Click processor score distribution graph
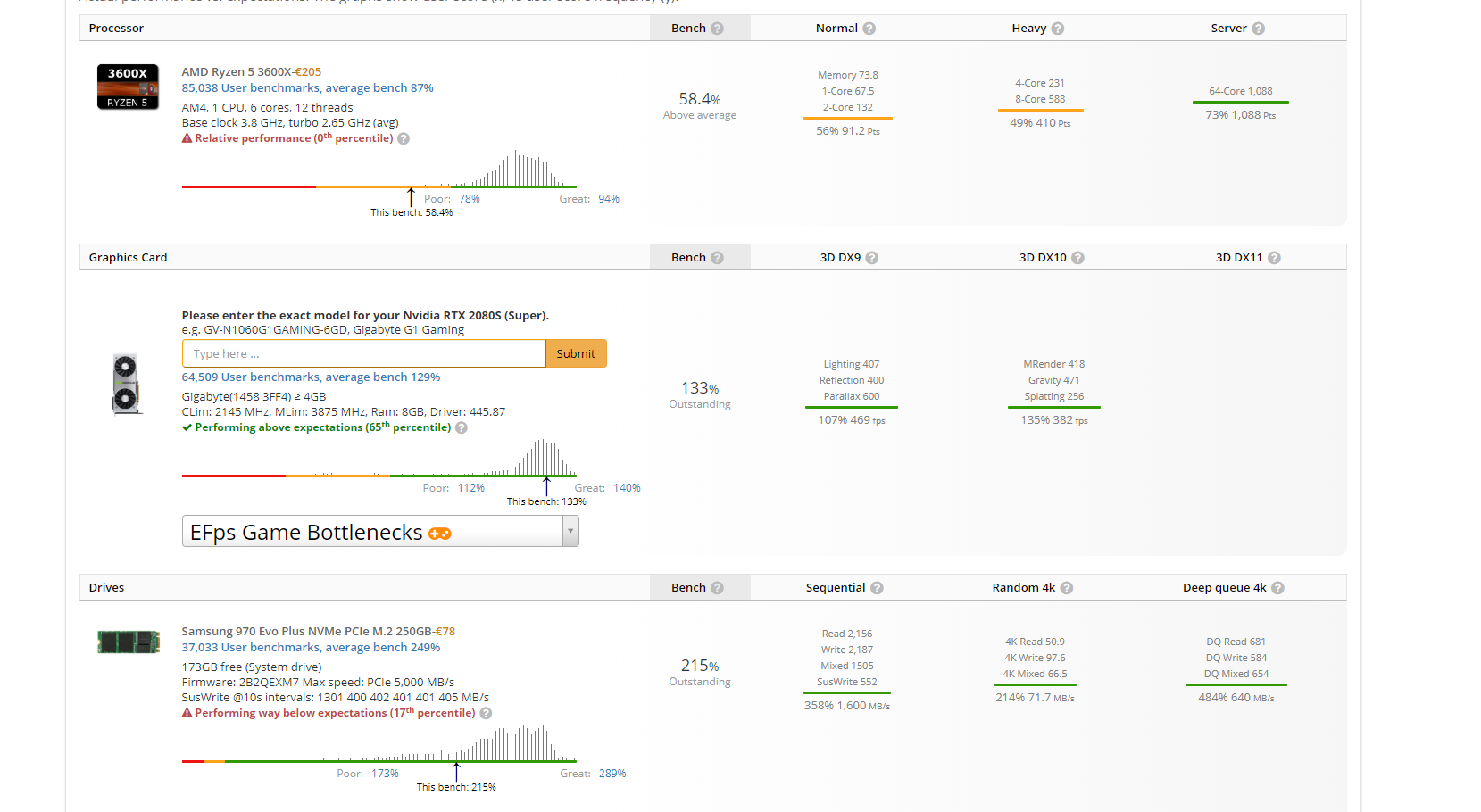1481x812 pixels. tap(379, 170)
